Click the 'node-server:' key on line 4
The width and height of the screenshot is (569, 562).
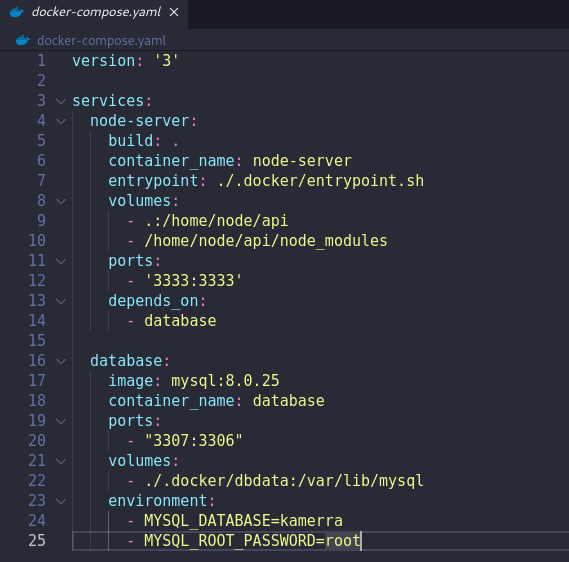(144, 121)
